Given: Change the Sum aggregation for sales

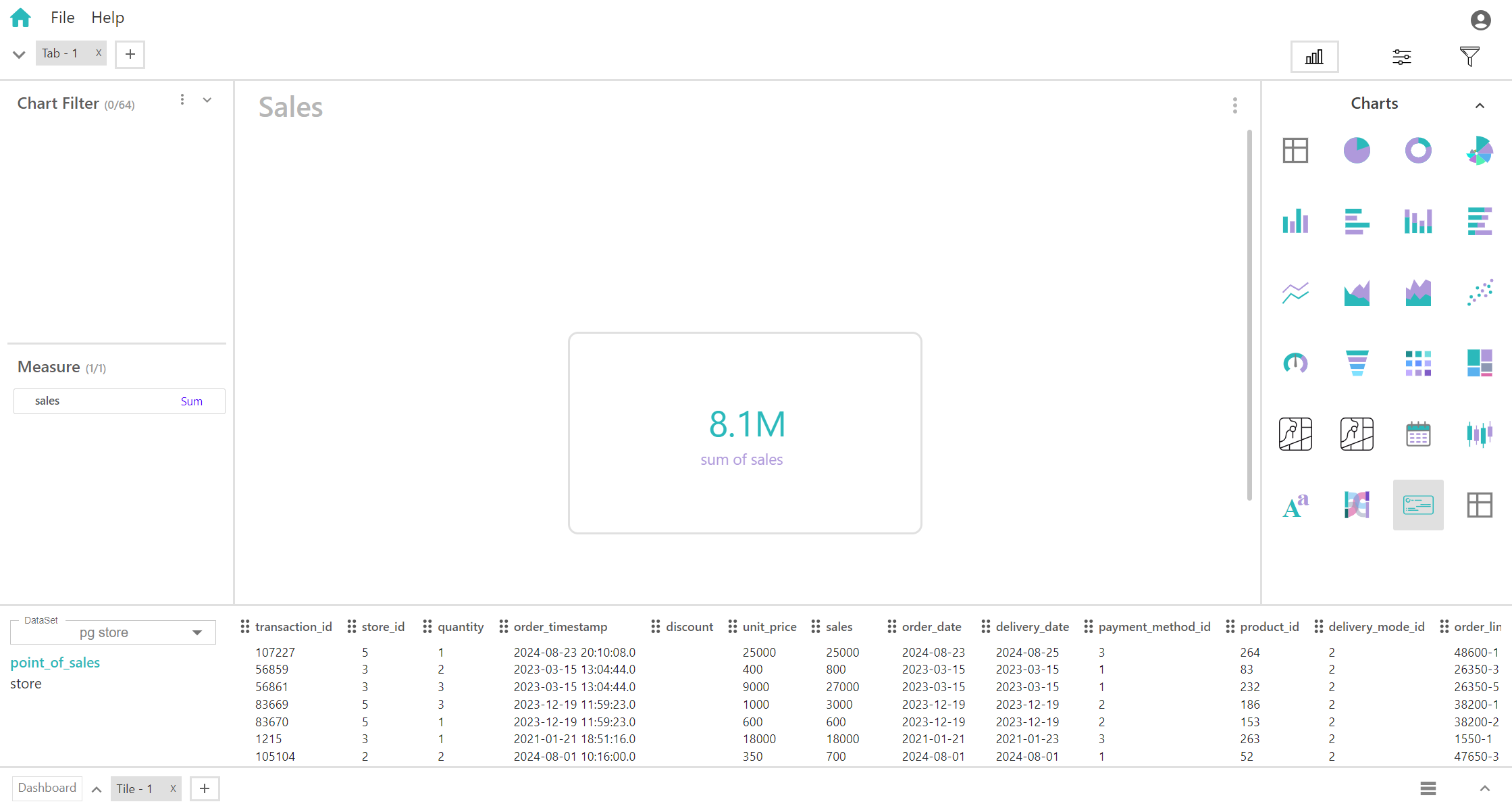Looking at the screenshot, I should (191, 401).
